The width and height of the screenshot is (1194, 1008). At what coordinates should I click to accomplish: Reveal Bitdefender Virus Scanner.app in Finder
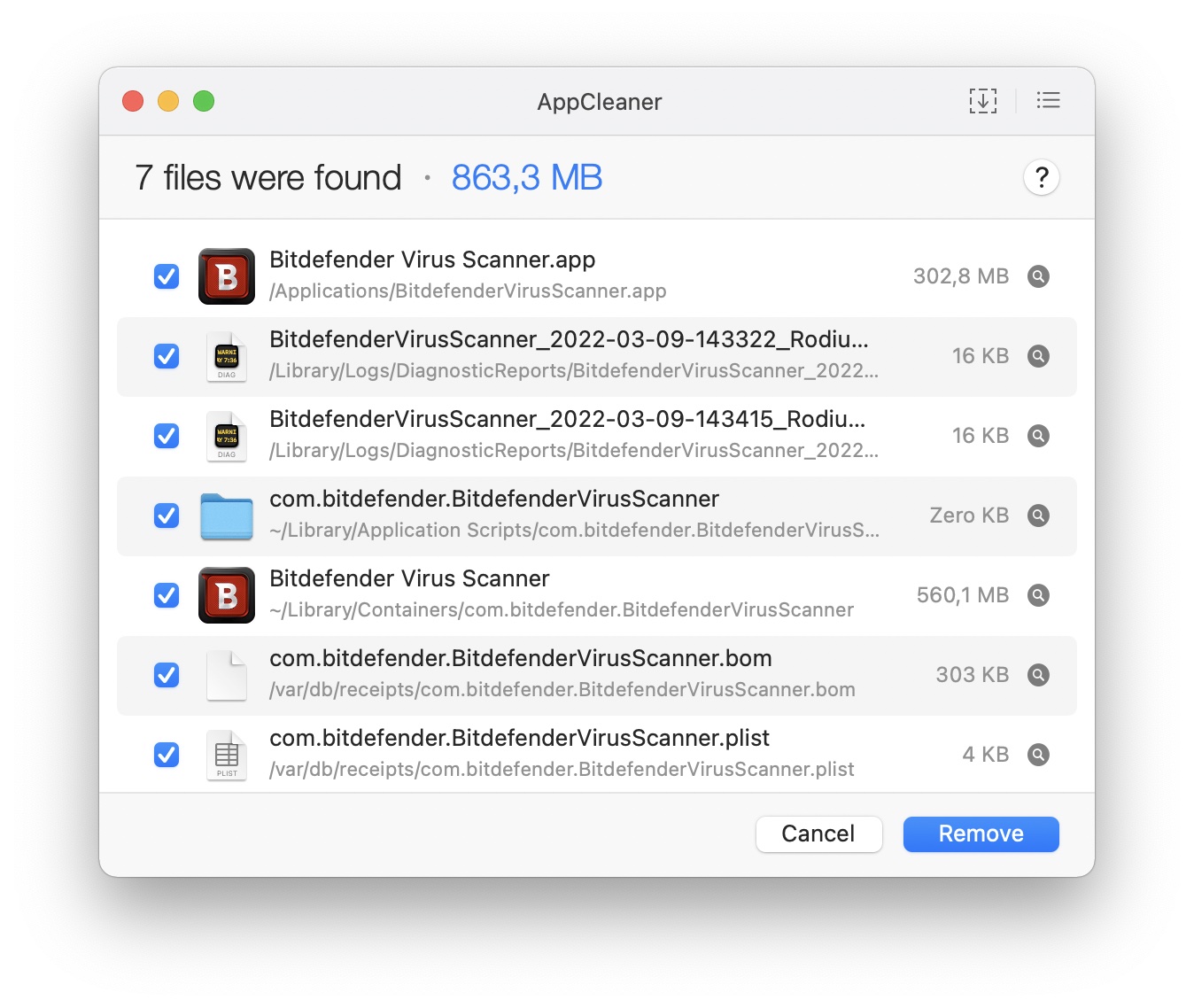coord(1038,276)
